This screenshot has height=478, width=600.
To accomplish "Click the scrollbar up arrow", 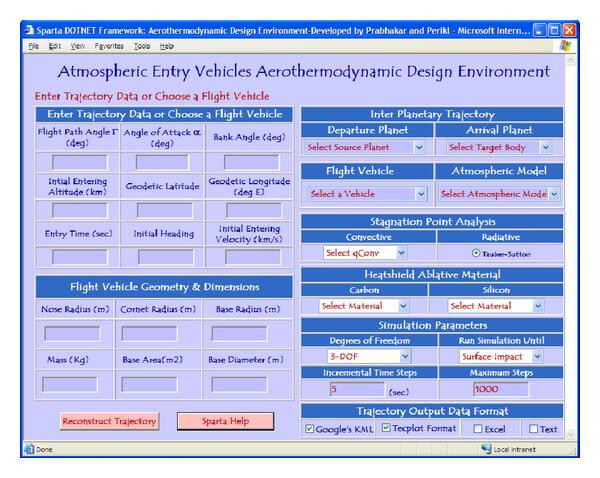I will coord(570,60).
